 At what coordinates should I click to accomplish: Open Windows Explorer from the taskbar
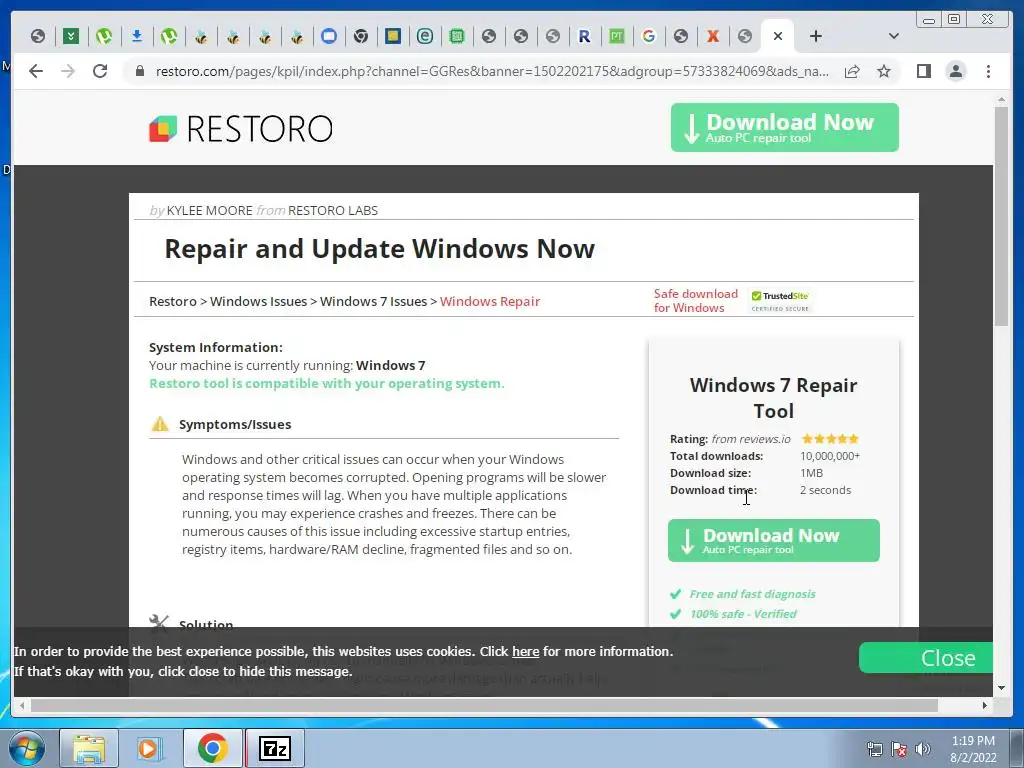tap(89, 748)
